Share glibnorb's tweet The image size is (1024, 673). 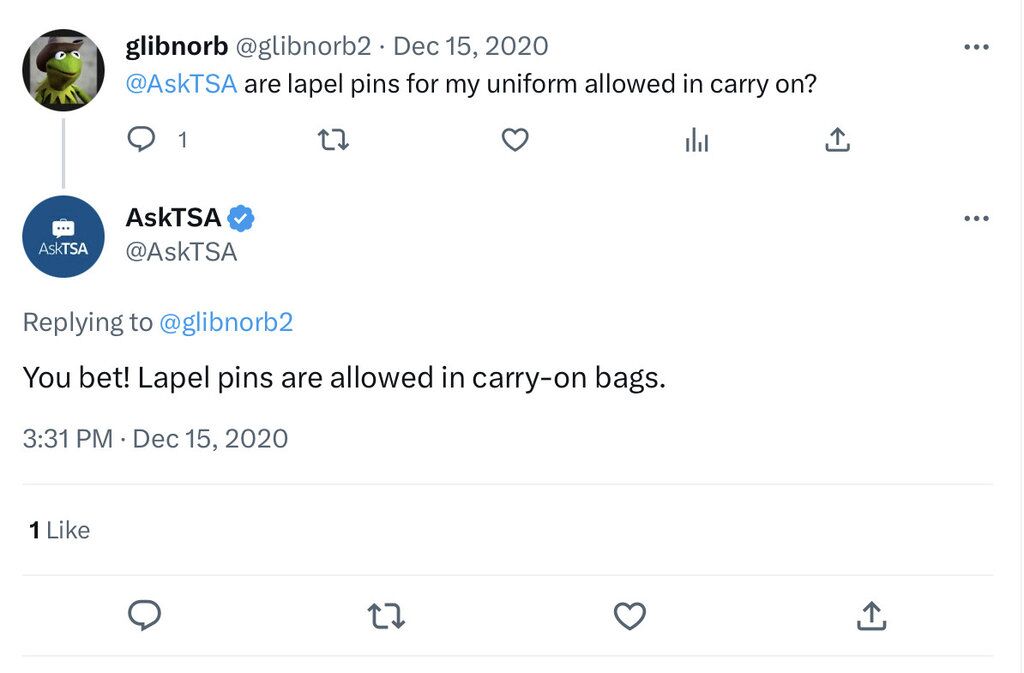tap(837, 140)
